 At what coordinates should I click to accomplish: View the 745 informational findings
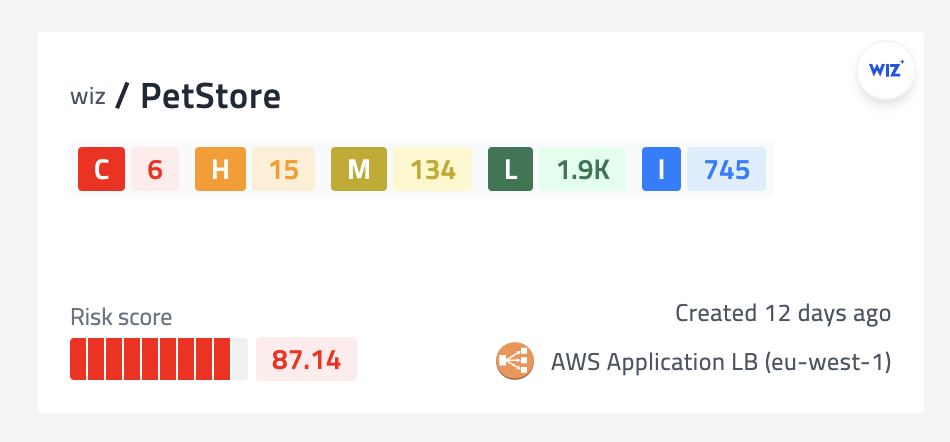pos(727,169)
